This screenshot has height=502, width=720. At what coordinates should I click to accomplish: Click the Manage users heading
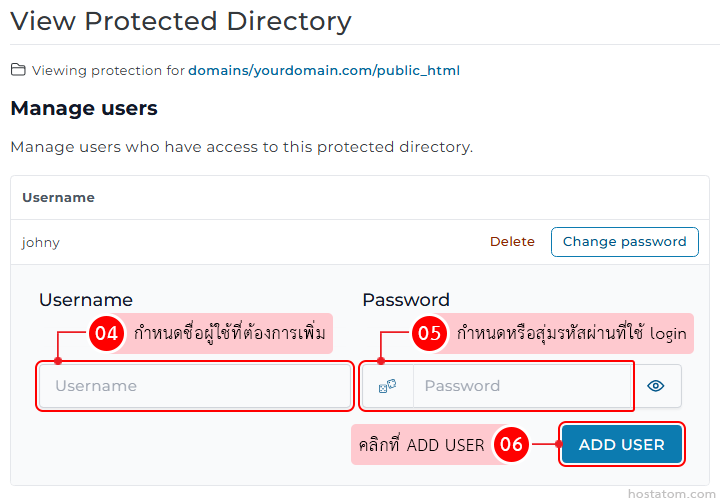[x=84, y=108]
